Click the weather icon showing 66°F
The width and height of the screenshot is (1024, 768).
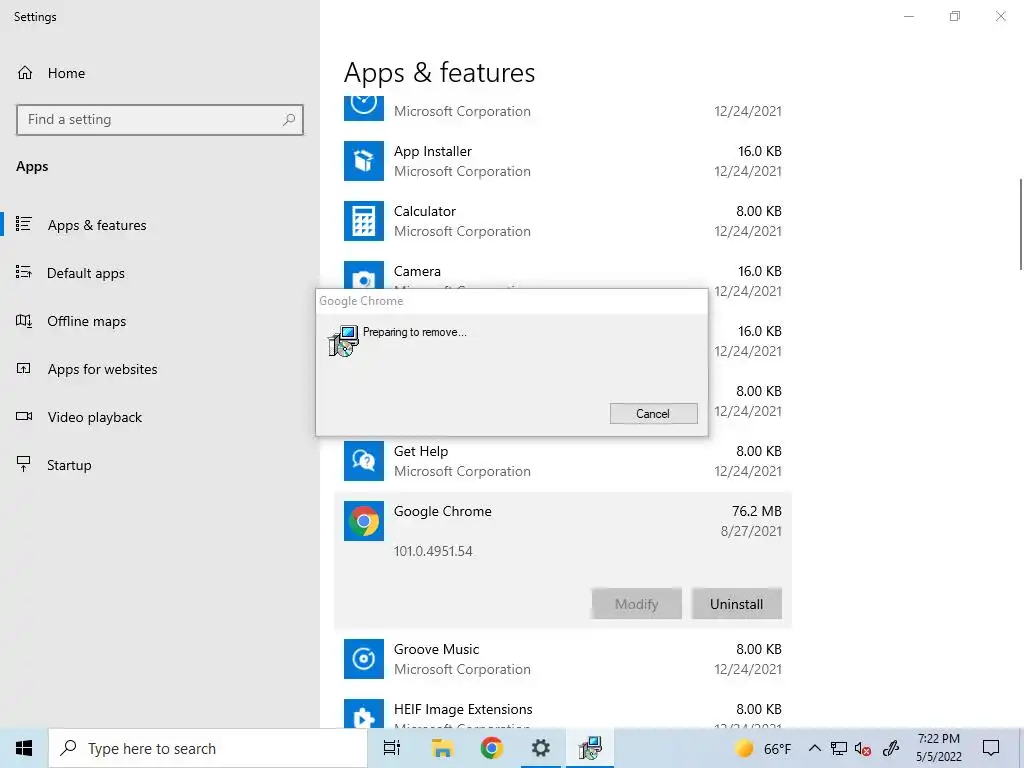tap(744, 748)
